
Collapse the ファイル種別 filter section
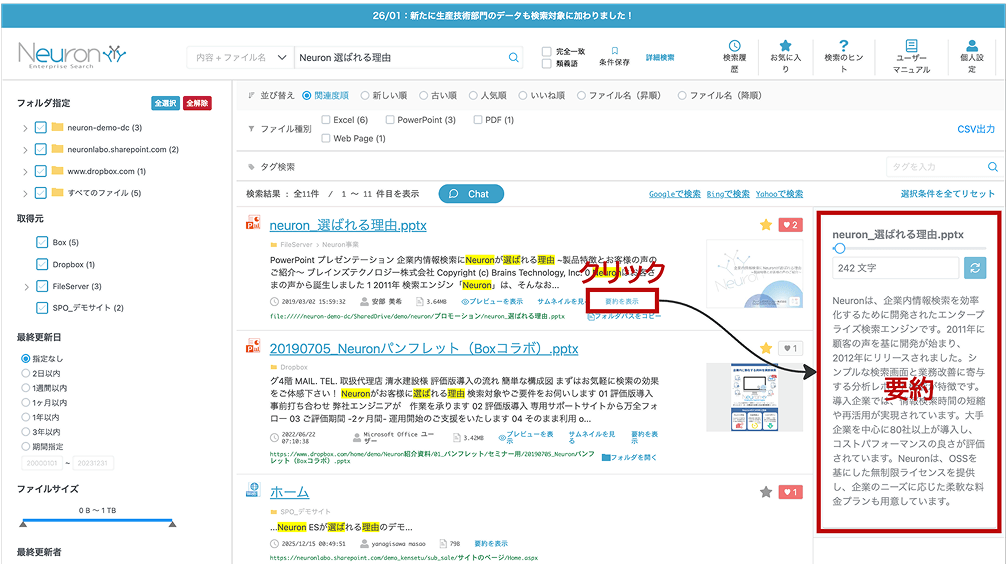point(251,128)
